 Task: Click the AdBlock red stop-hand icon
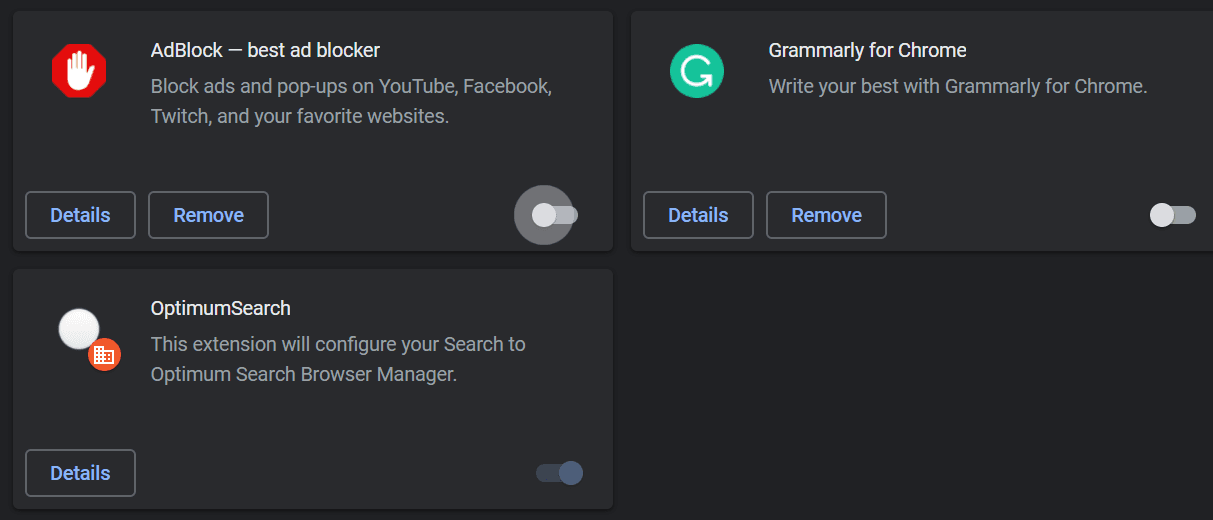point(79,71)
